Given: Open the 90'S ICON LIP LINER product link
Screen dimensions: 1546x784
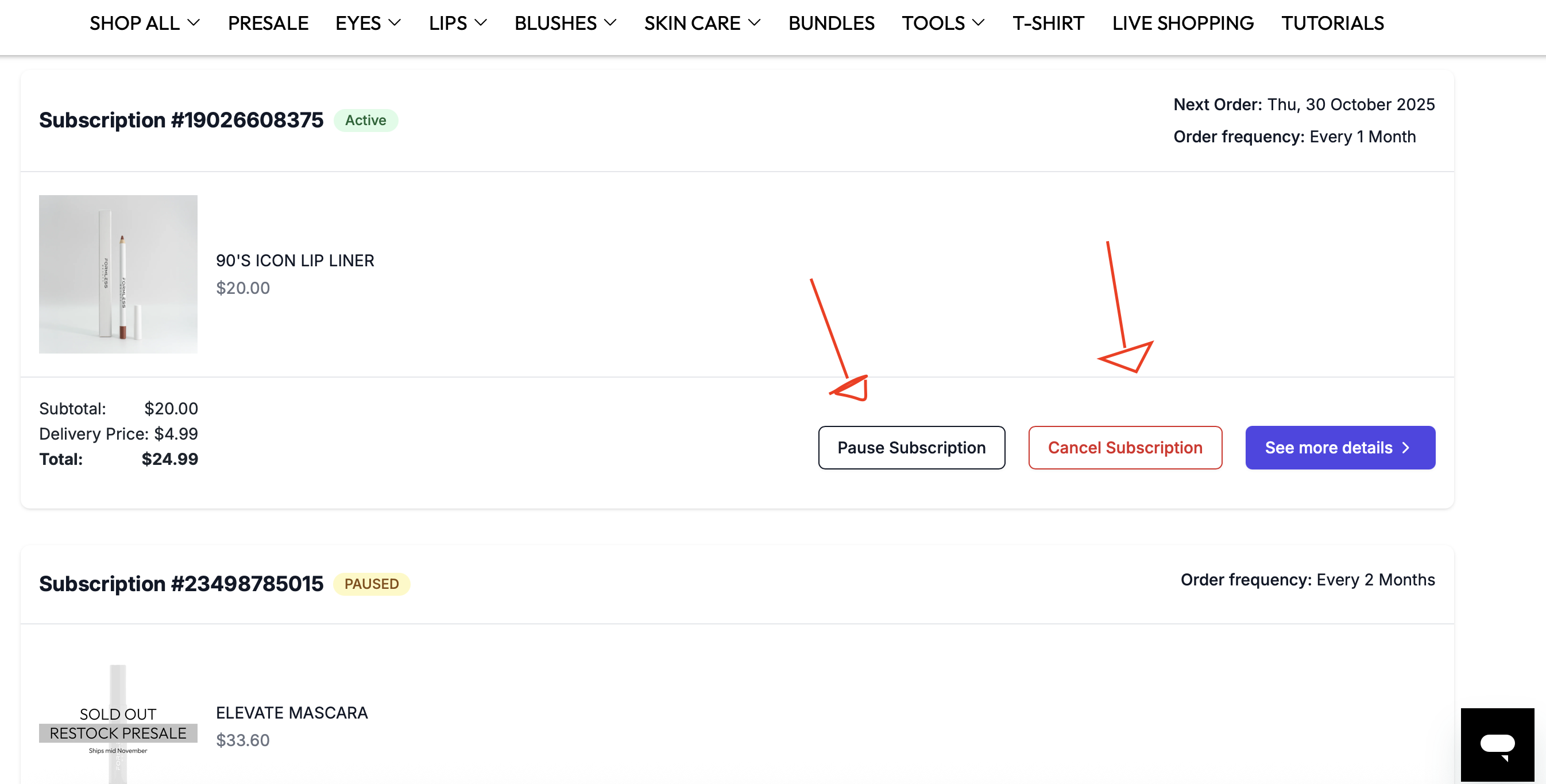Looking at the screenshot, I should [295, 261].
